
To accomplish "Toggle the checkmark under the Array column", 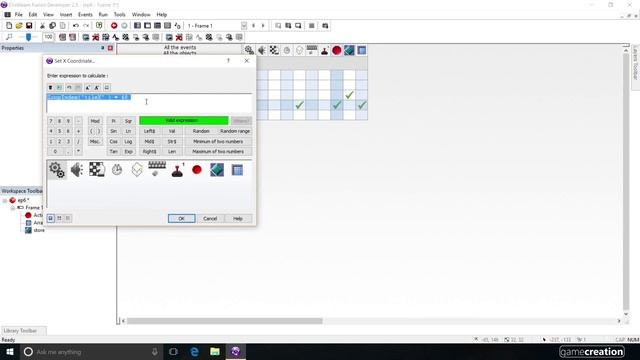I will click(x=362, y=105).
